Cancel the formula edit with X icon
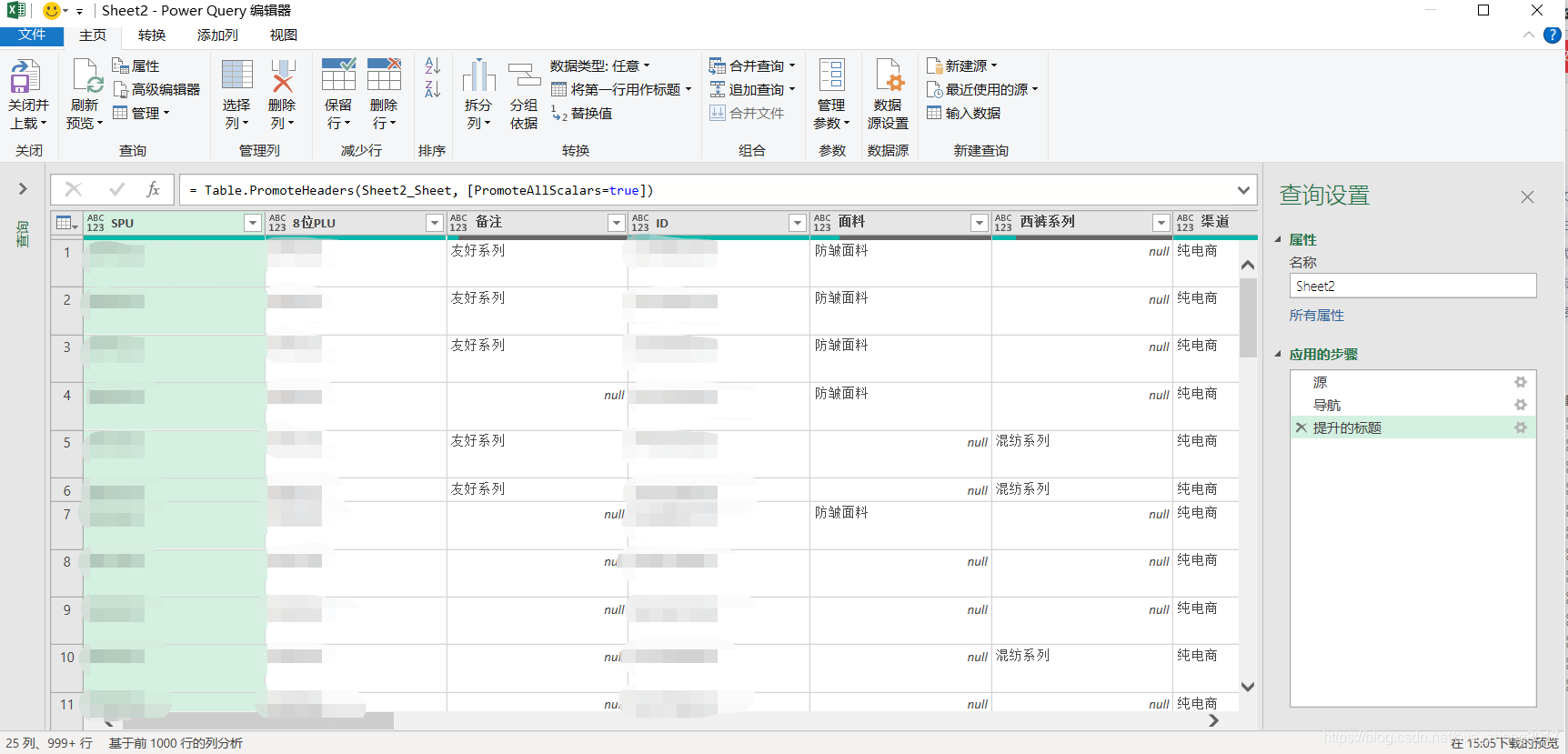1568x754 pixels. pyautogui.click(x=74, y=189)
